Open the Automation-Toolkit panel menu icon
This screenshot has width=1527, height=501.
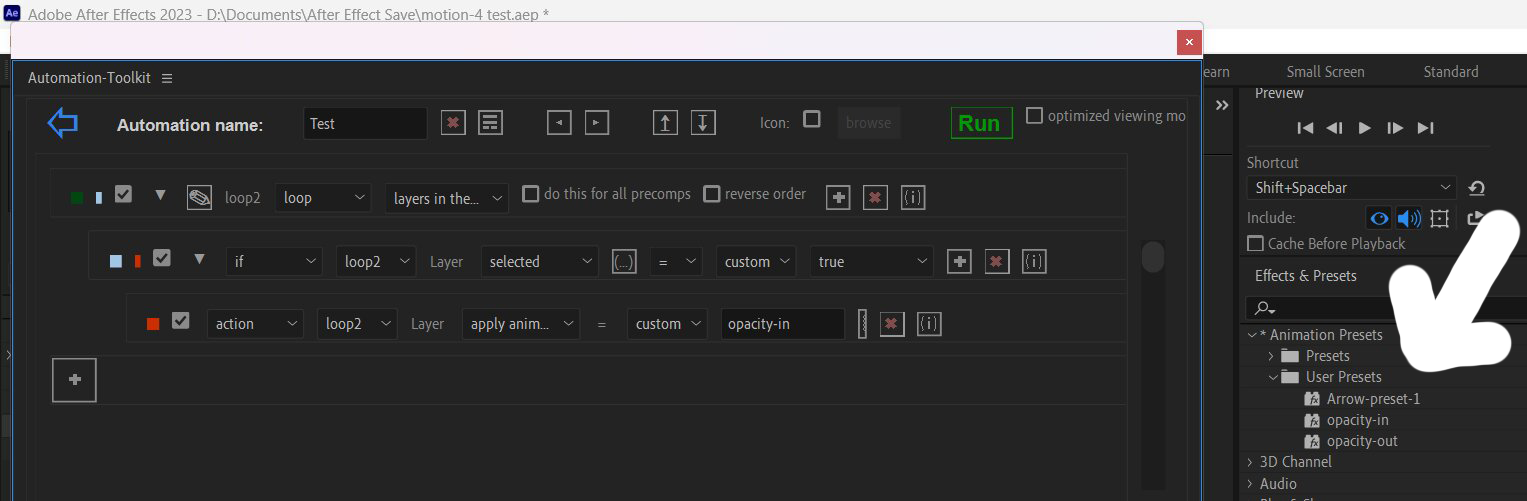point(167,78)
